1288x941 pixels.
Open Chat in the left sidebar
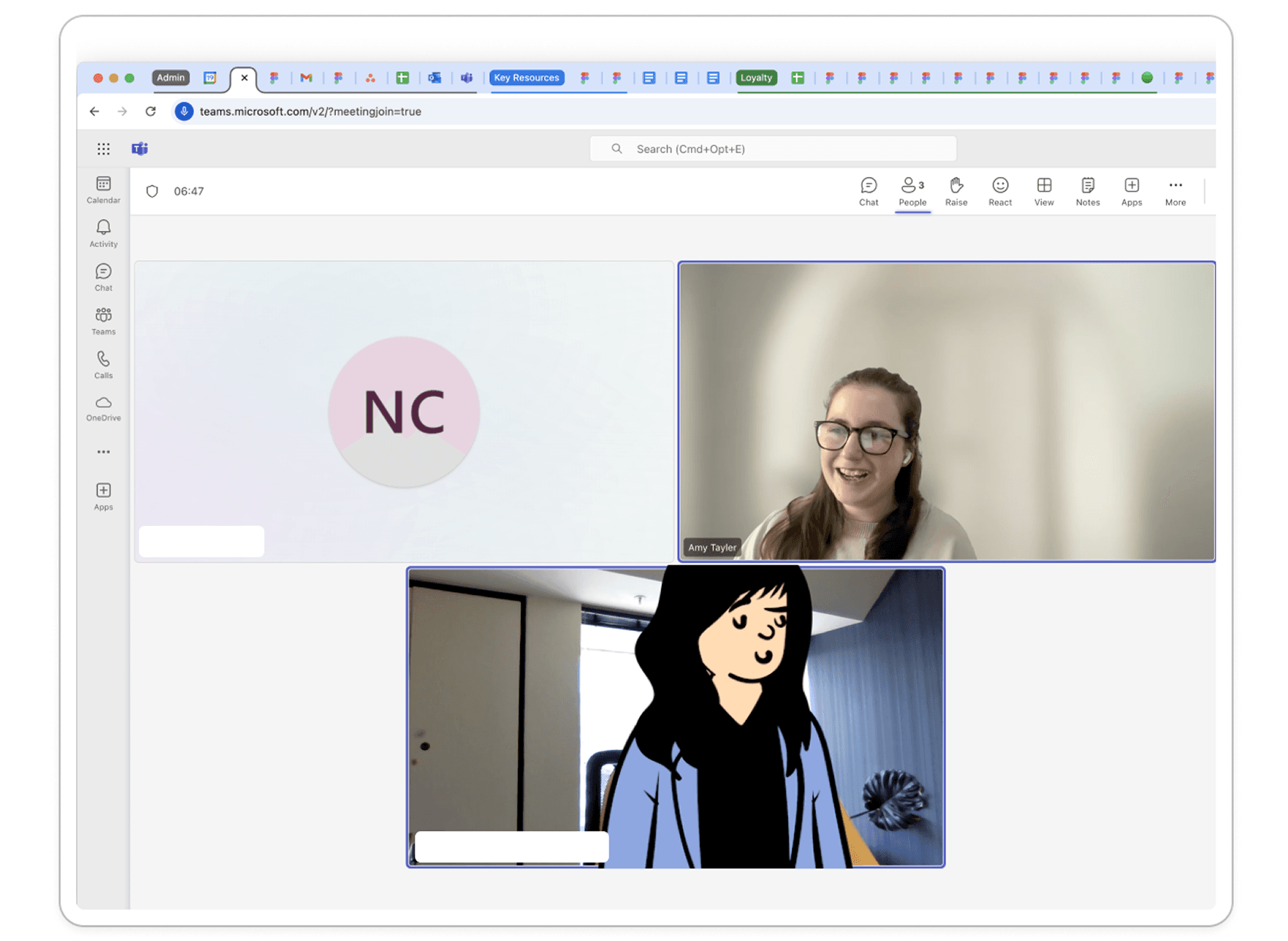click(x=104, y=278)
